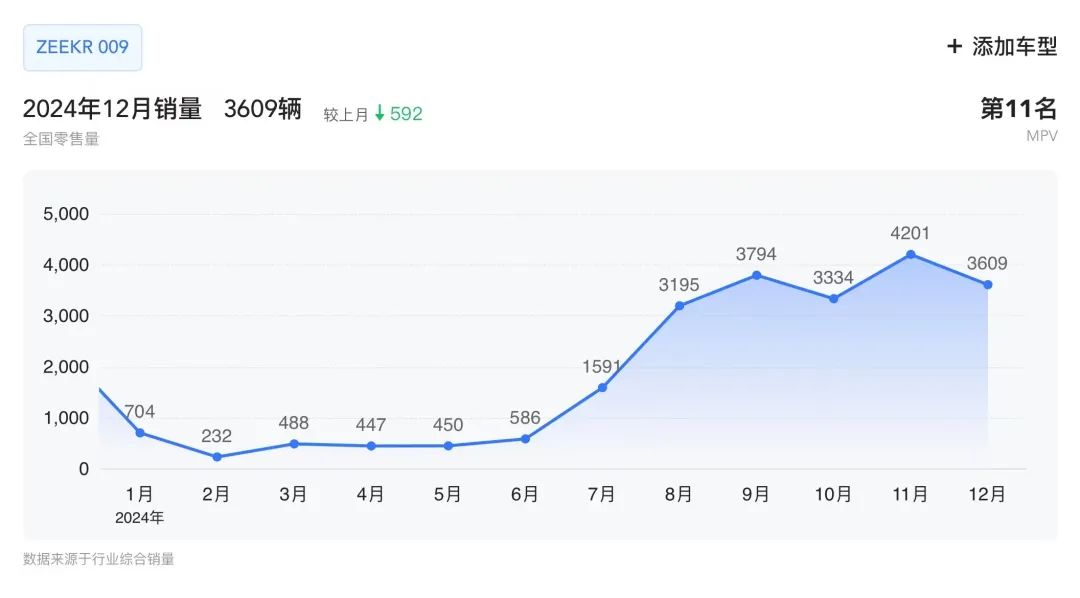The image size is (1080, 598).
Task: Click the April data point 447
Action: pyautogui.click(x=371, y=446)
